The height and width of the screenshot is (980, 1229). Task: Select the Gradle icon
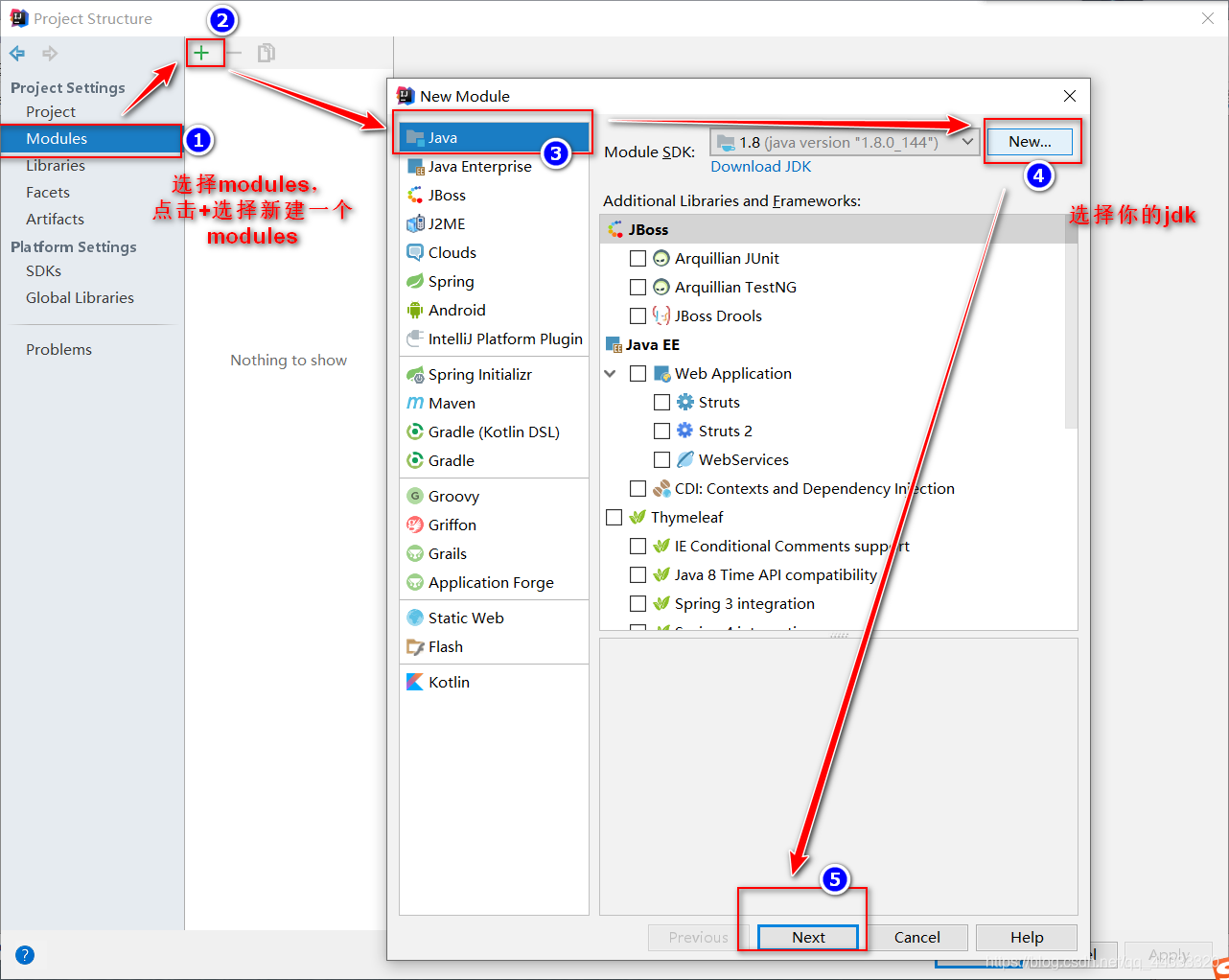click(x=415, y=461)
